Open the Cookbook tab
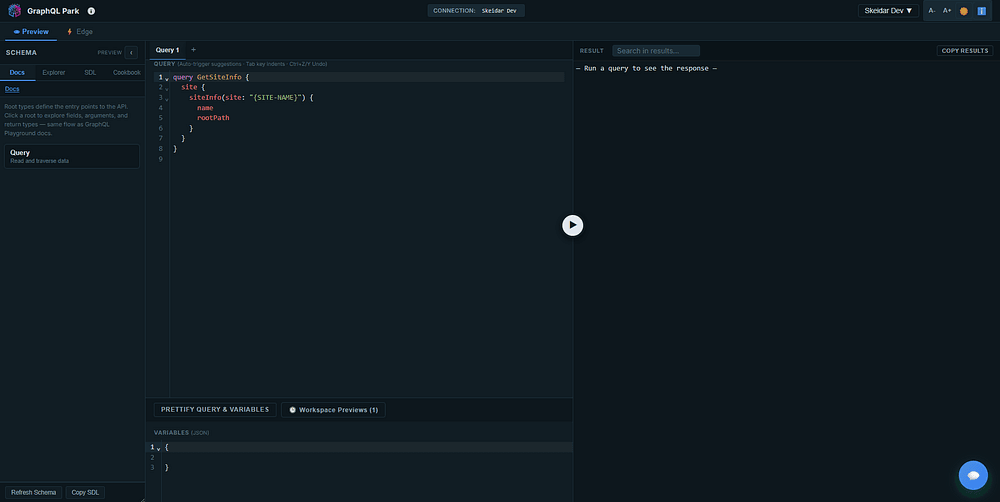The width and height of the screenshot is (1000, 502). tap(127, 73)
